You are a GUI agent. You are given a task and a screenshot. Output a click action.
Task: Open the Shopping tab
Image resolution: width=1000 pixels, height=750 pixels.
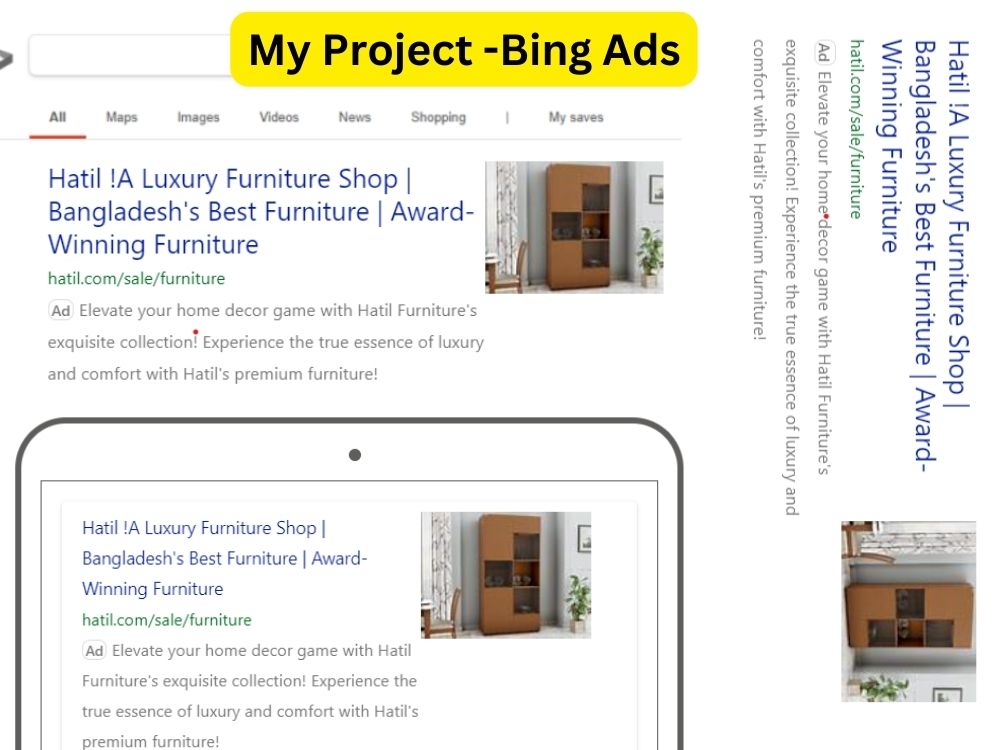click(438, 117)
